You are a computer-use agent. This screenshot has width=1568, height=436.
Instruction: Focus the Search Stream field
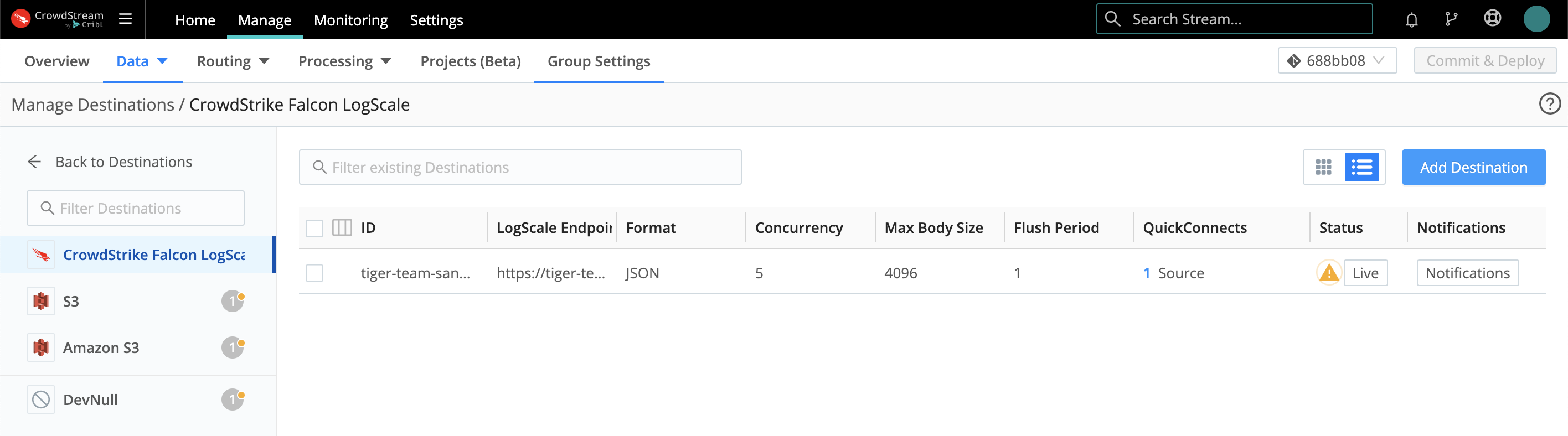[1234, 19]
